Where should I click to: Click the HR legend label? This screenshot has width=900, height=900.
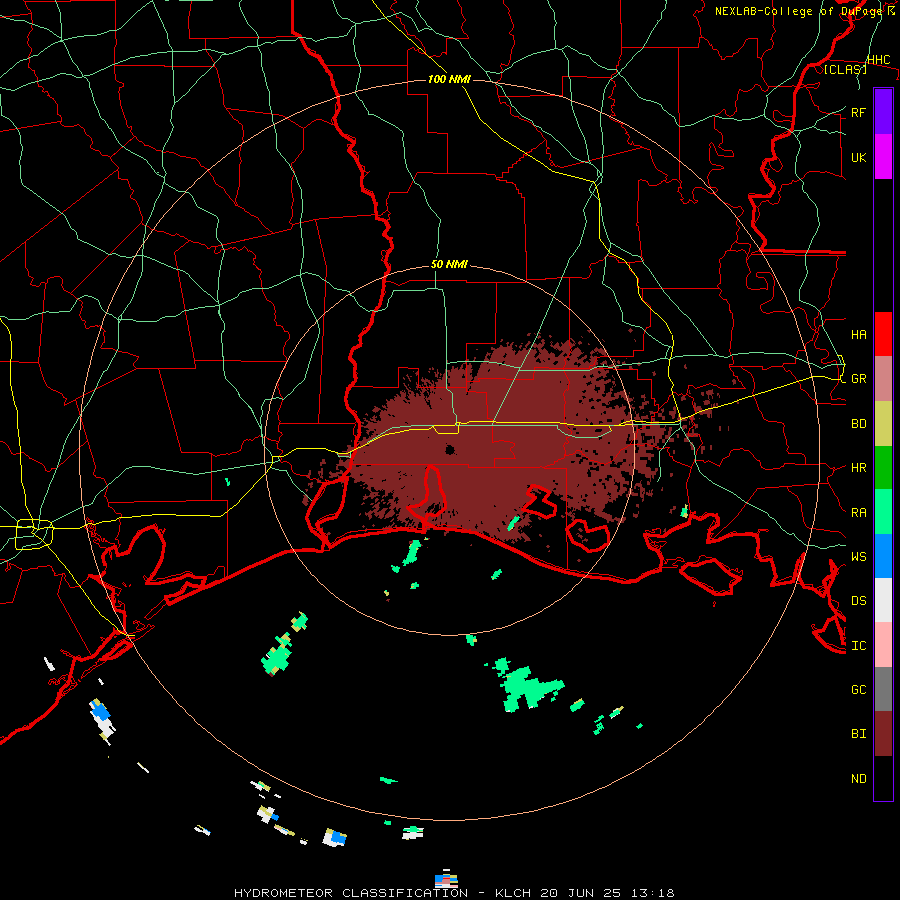(x=858, y=468)
